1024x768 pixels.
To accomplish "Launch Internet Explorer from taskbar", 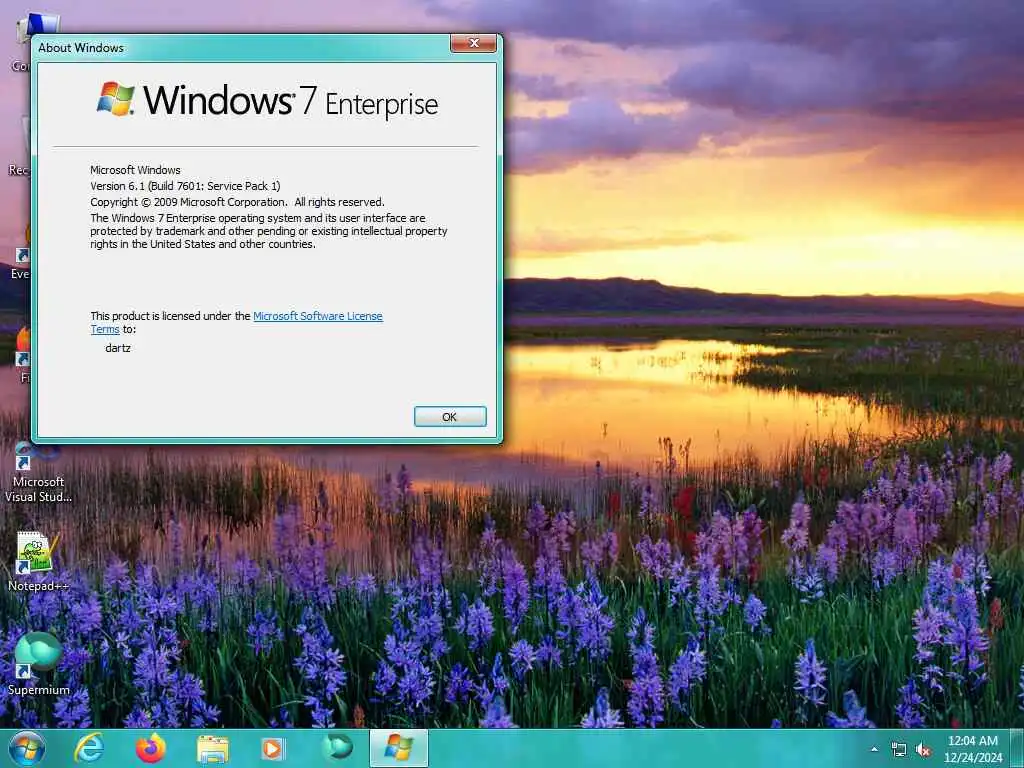I will pyautogui.click(x=89, y=748).
